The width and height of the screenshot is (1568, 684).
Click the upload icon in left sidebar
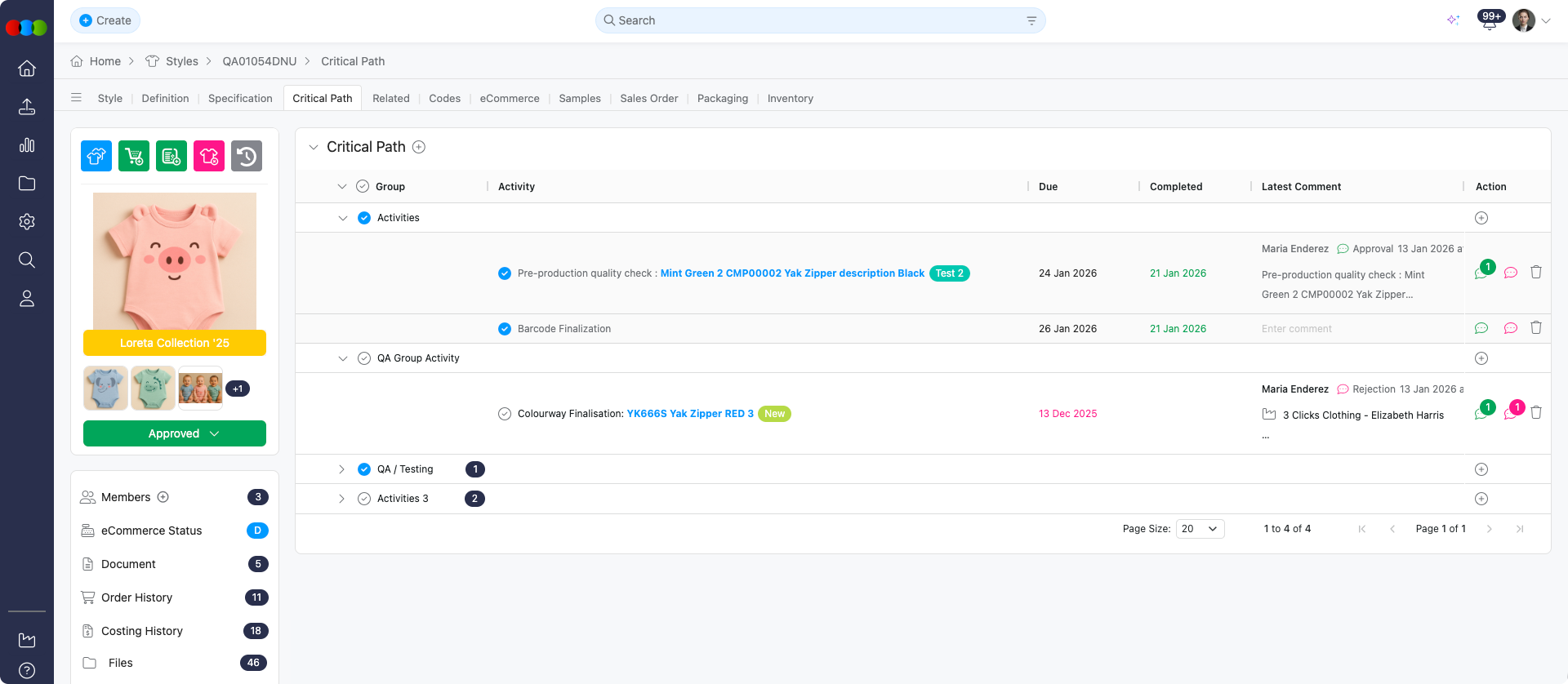[27, 107]
